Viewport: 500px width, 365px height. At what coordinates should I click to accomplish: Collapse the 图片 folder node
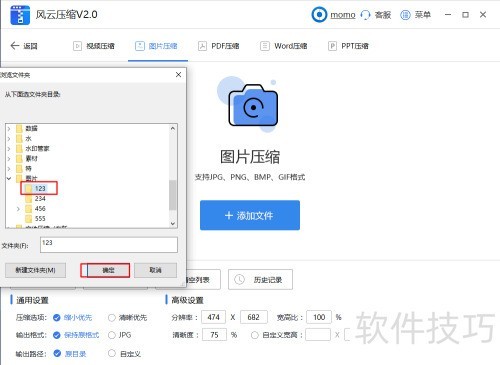tap(9, 178)
